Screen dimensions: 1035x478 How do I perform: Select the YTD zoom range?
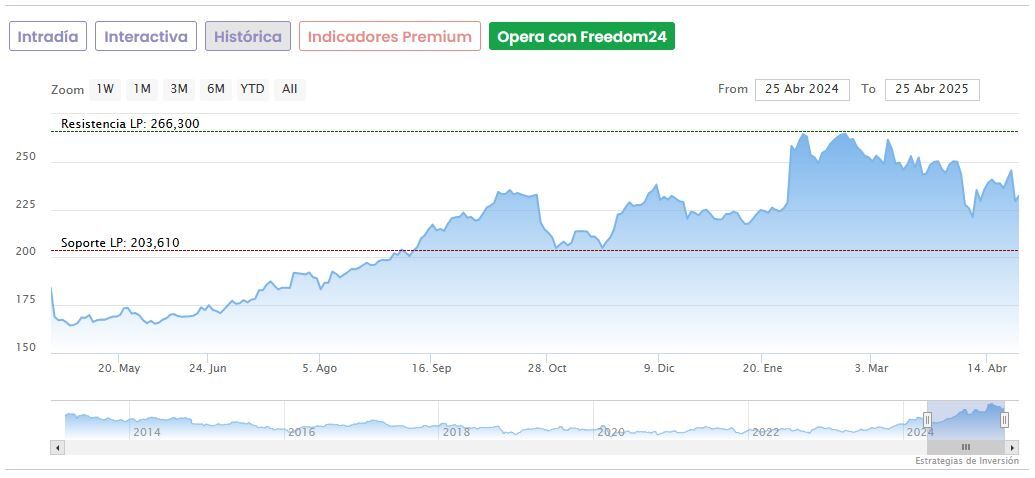(252, 89)
